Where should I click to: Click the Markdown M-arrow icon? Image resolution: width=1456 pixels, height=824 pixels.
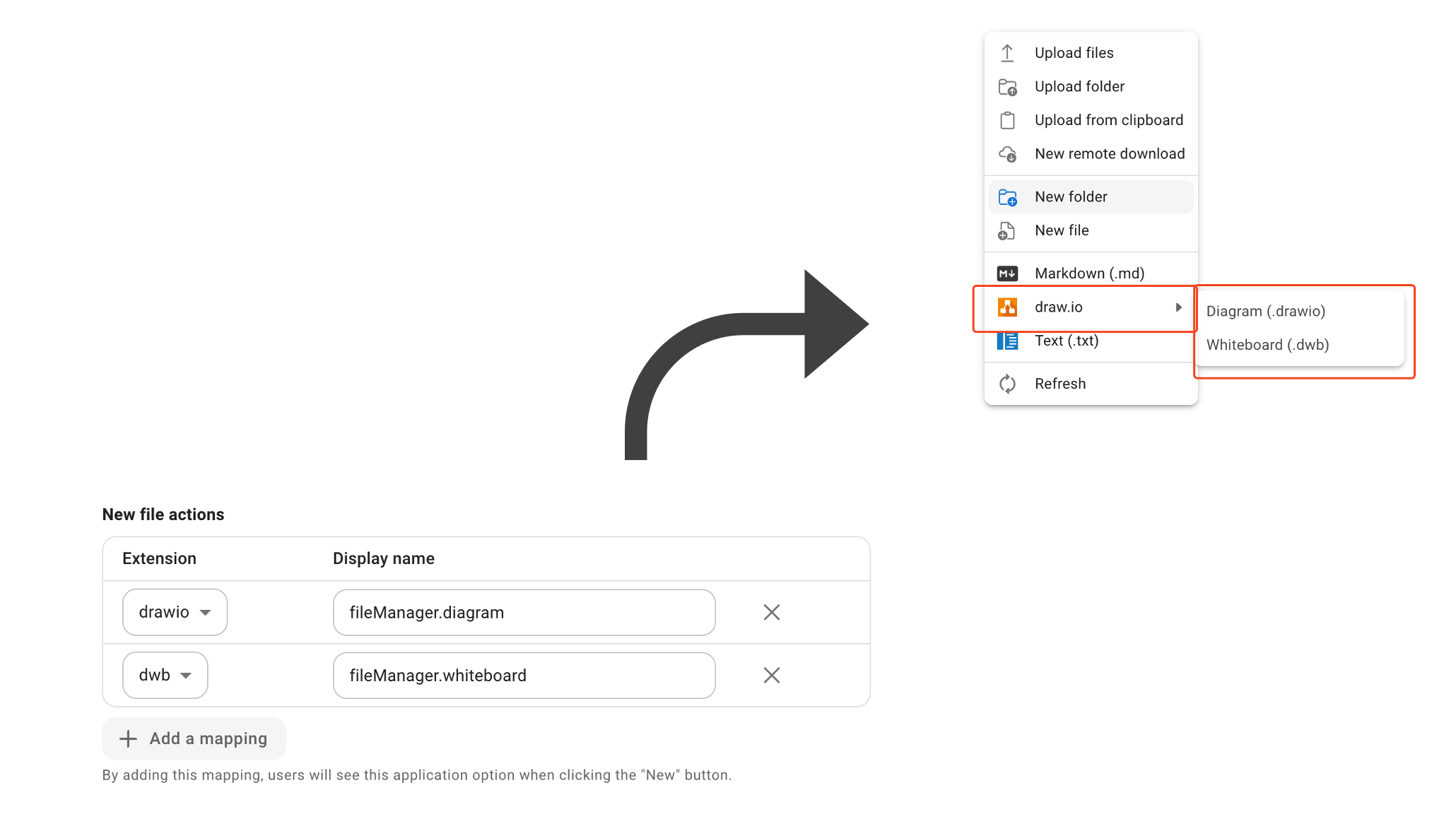pyautogui.click(x=1007, y=273)
